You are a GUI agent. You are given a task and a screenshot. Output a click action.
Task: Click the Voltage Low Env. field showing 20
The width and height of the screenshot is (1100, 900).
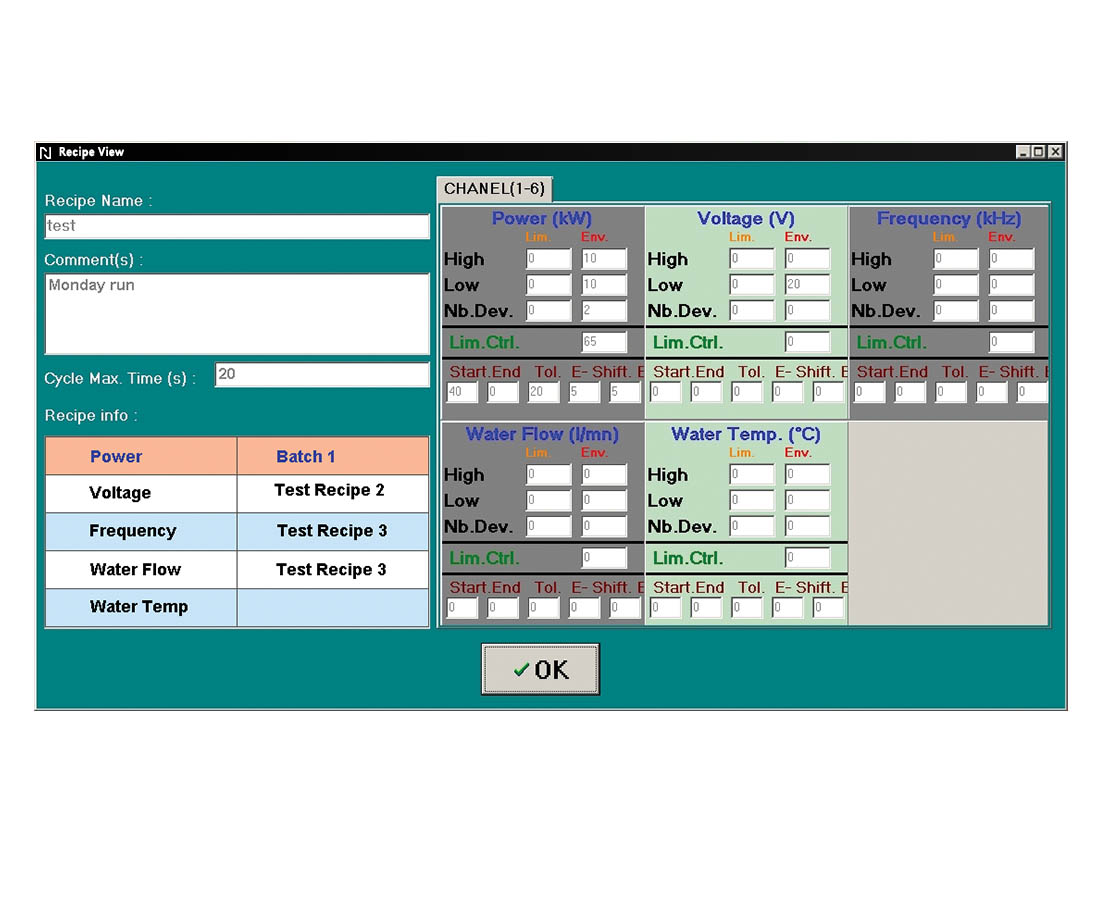807,285
